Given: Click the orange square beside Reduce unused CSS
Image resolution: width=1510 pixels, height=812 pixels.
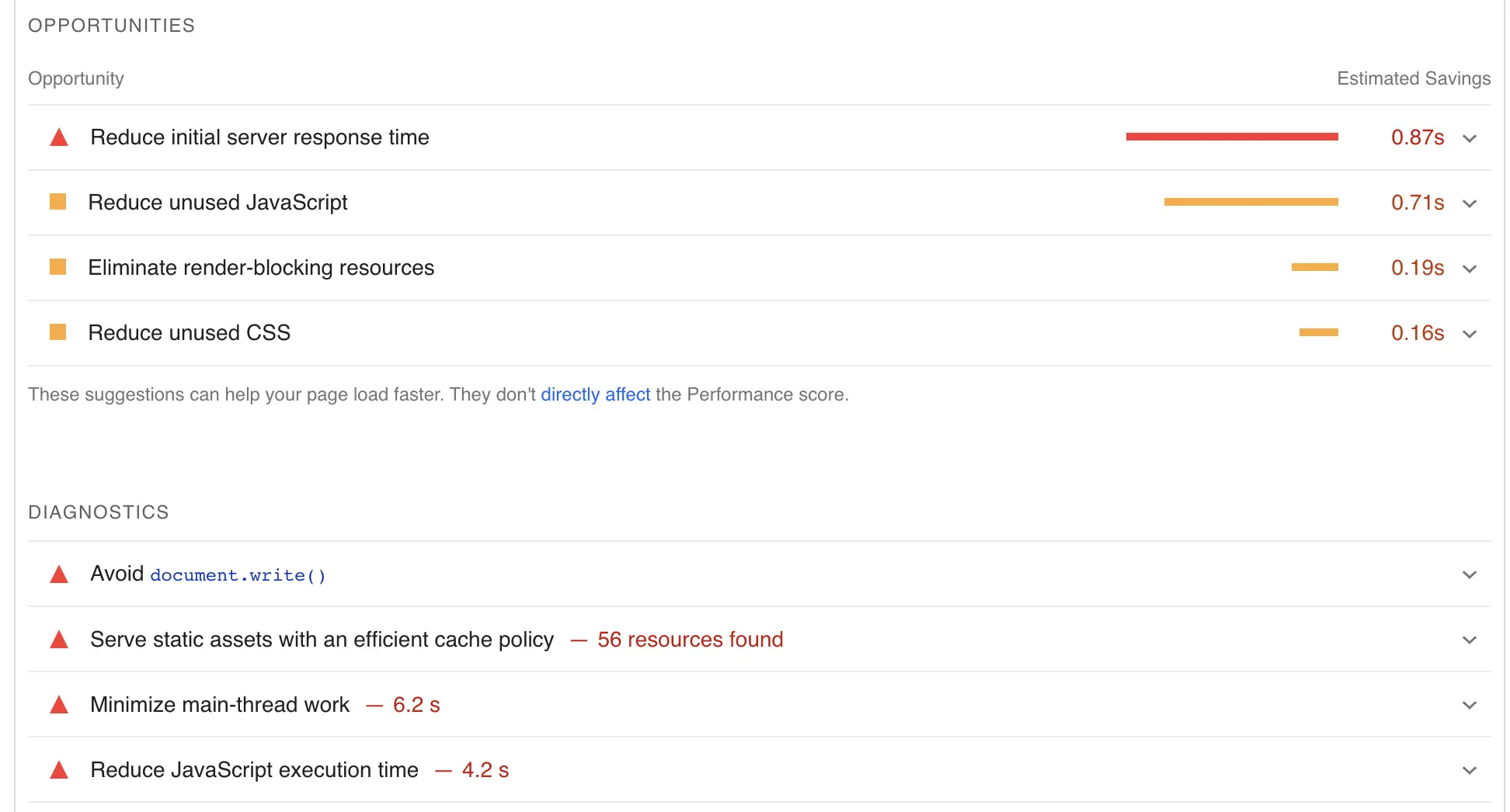Looking at the screenshot, I should coord(58,332).
